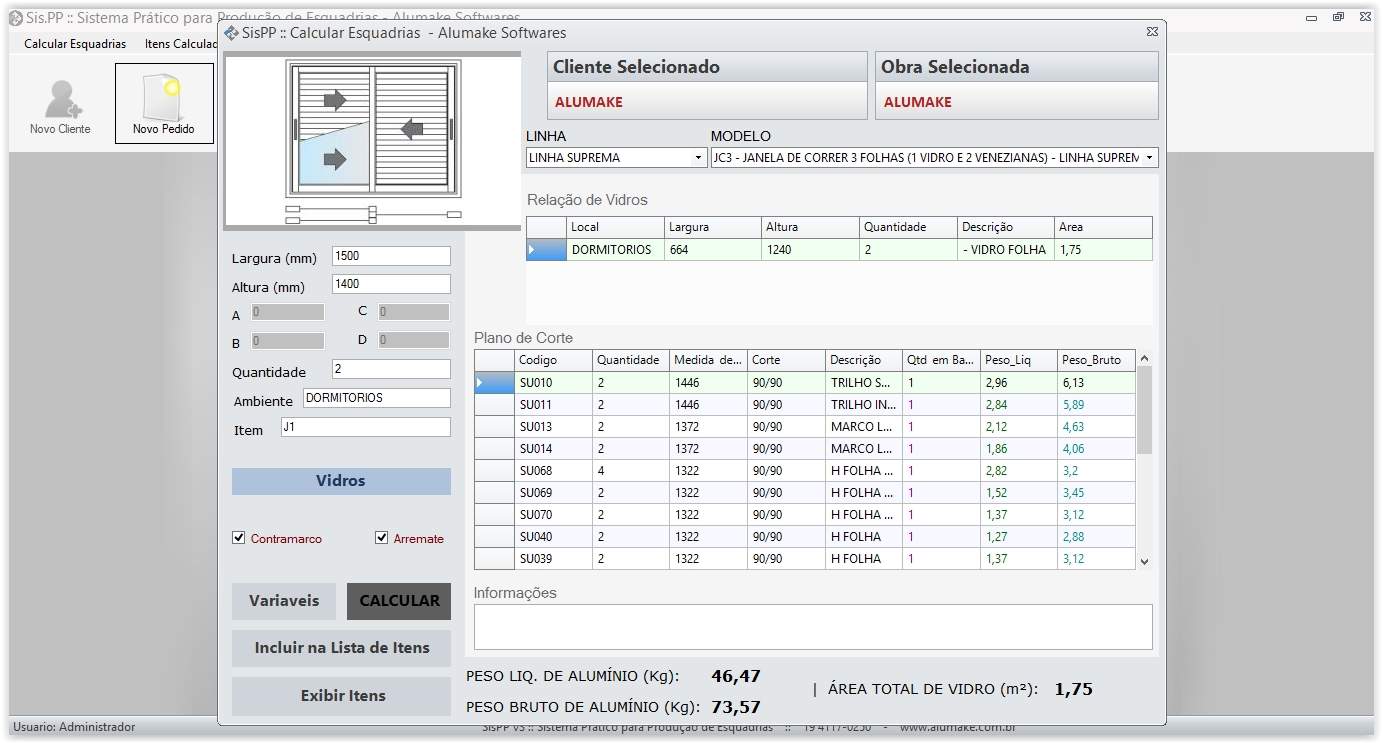Click the Peso_Liq column header
The image size is (1382, 743).
(1019, 360)
